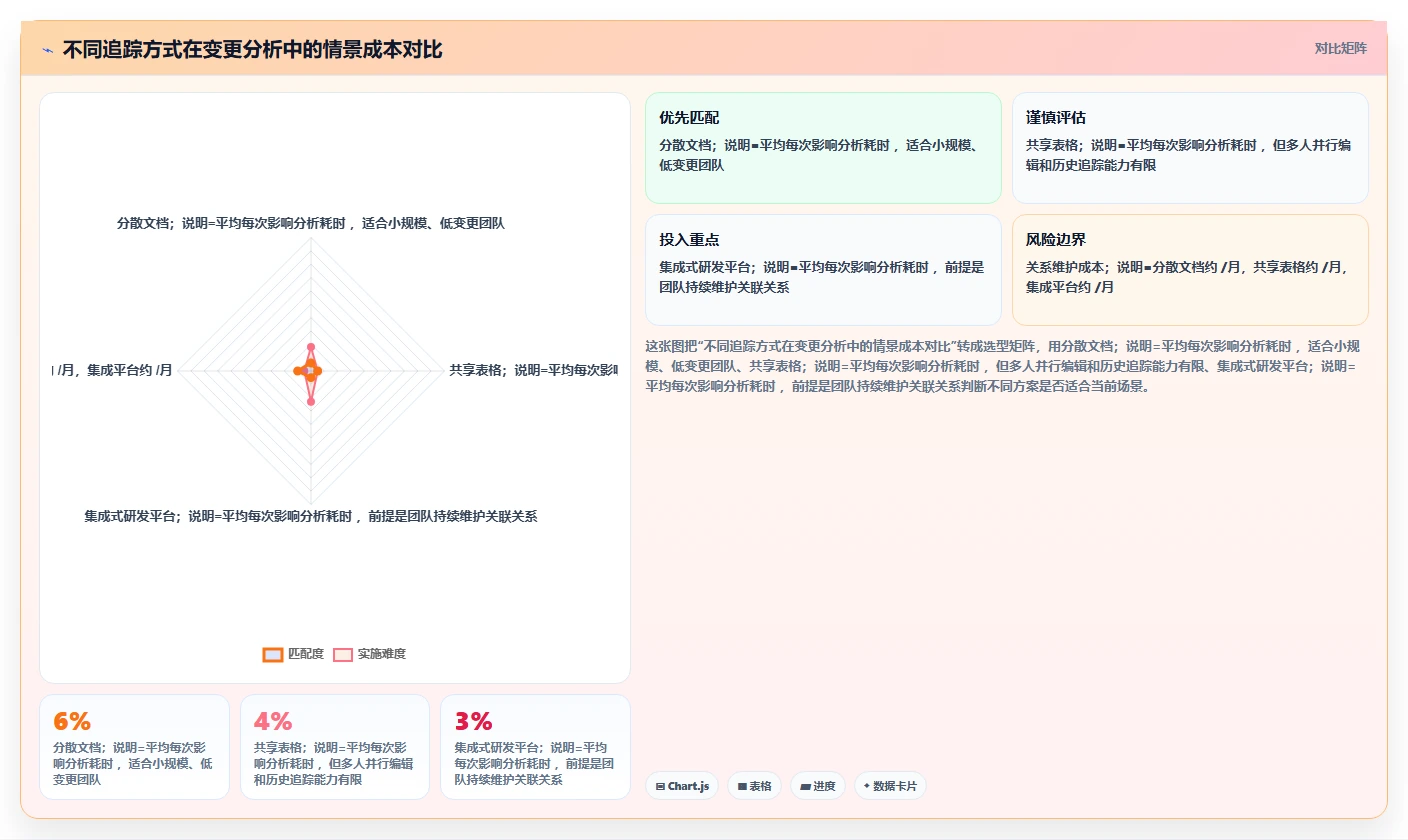The width and height of the screenshot is (1408, 840).
Task: Select the 数据卡片 tag
Action: click(x=890, y=786)
